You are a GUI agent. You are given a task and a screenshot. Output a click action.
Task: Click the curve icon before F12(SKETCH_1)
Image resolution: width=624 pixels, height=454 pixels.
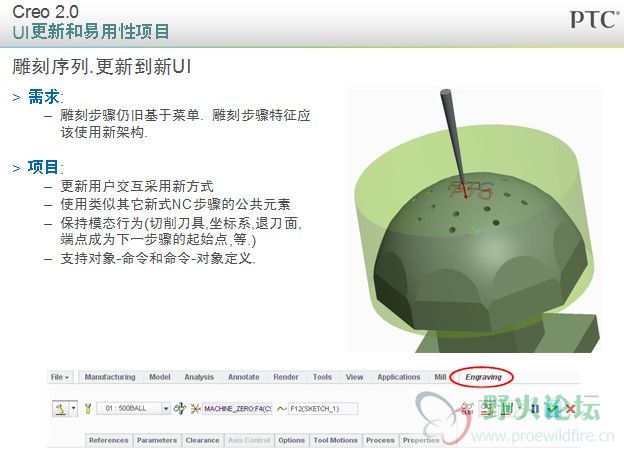point(282,409)
